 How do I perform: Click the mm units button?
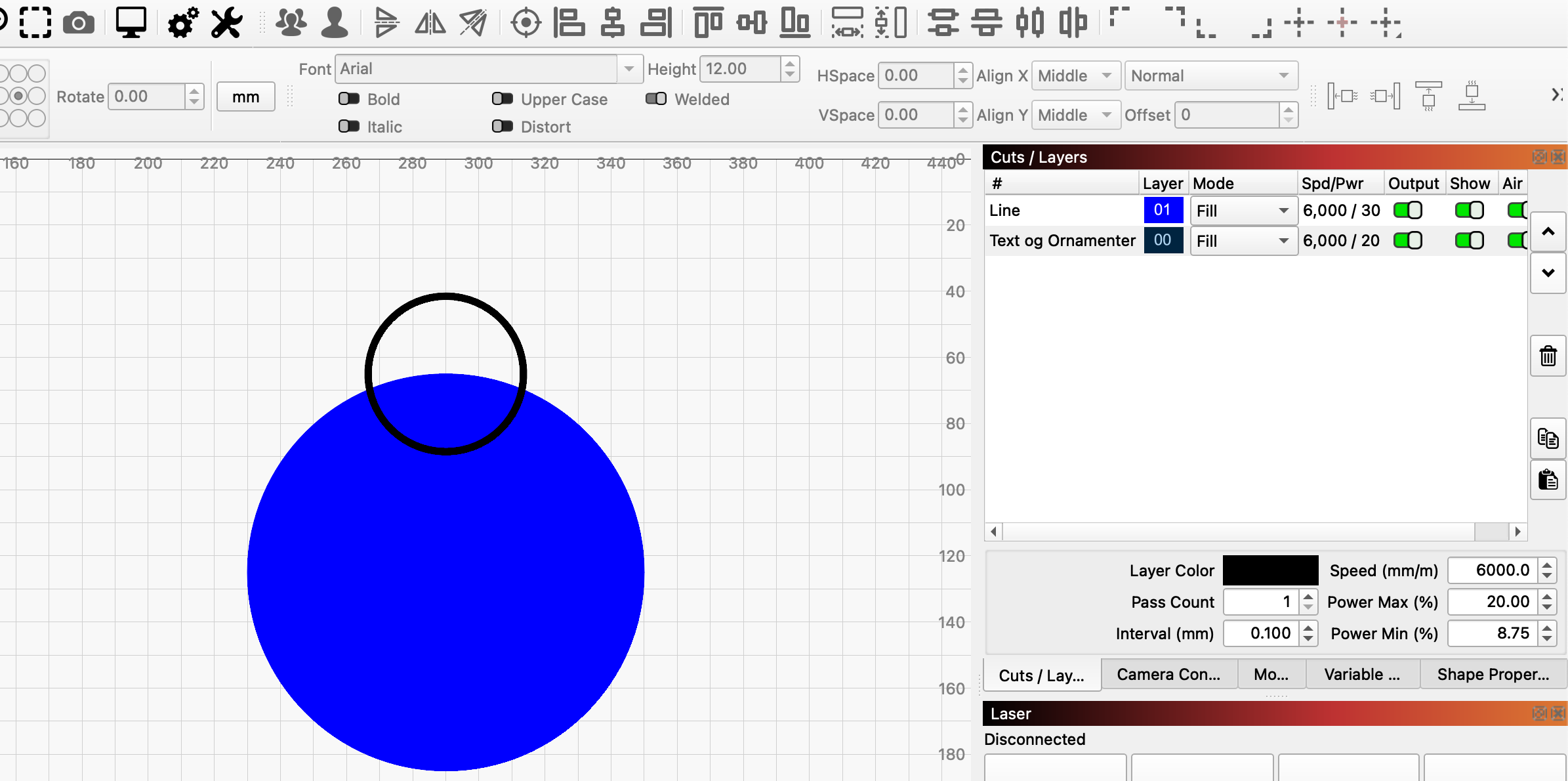click(245, 97)
